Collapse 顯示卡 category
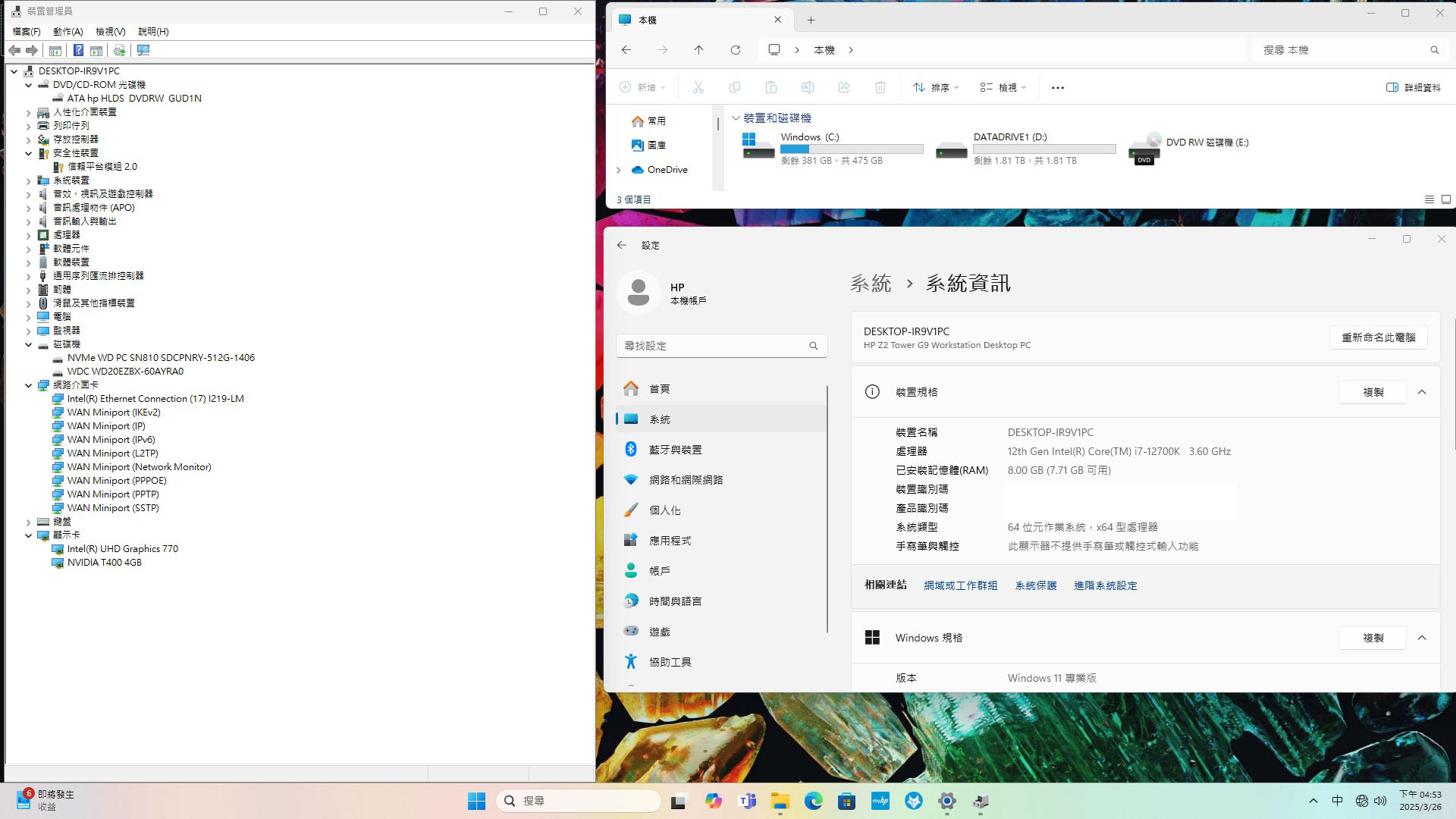The height and width of the screenshot is (819, 1456). pyautogui.click(x=29, y=535)
